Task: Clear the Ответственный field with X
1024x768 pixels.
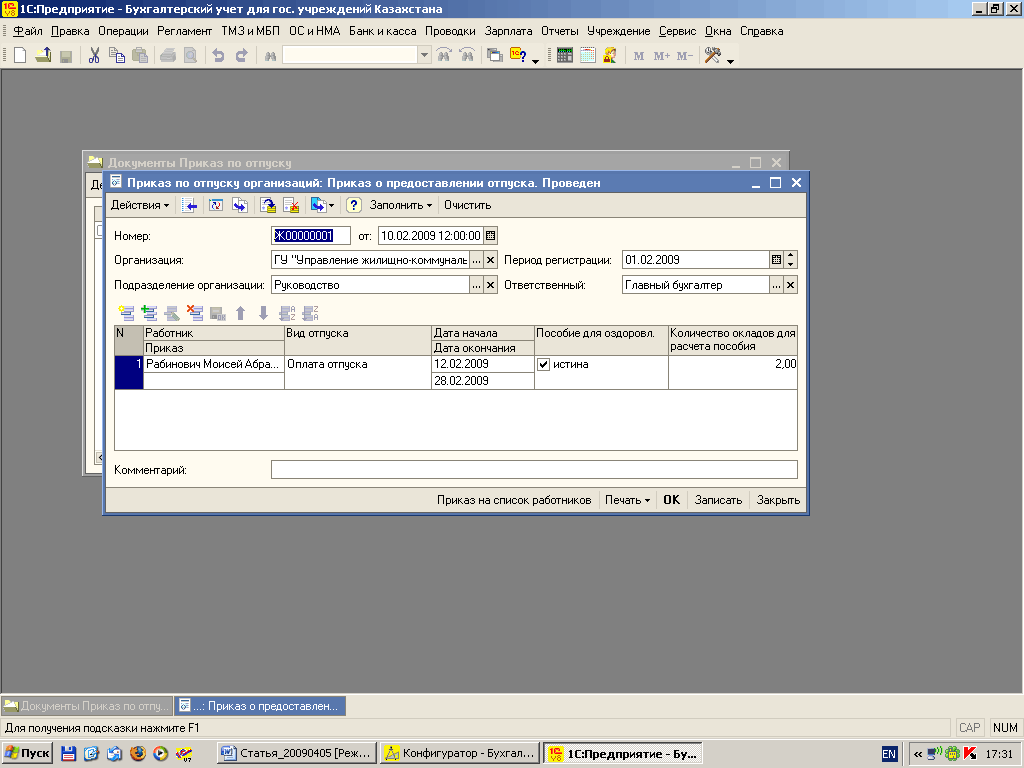Action: 790,285
